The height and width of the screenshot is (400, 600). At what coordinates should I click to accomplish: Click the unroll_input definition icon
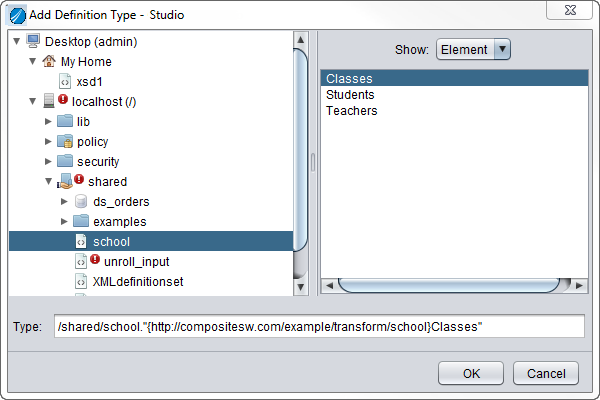pos(82,261)
